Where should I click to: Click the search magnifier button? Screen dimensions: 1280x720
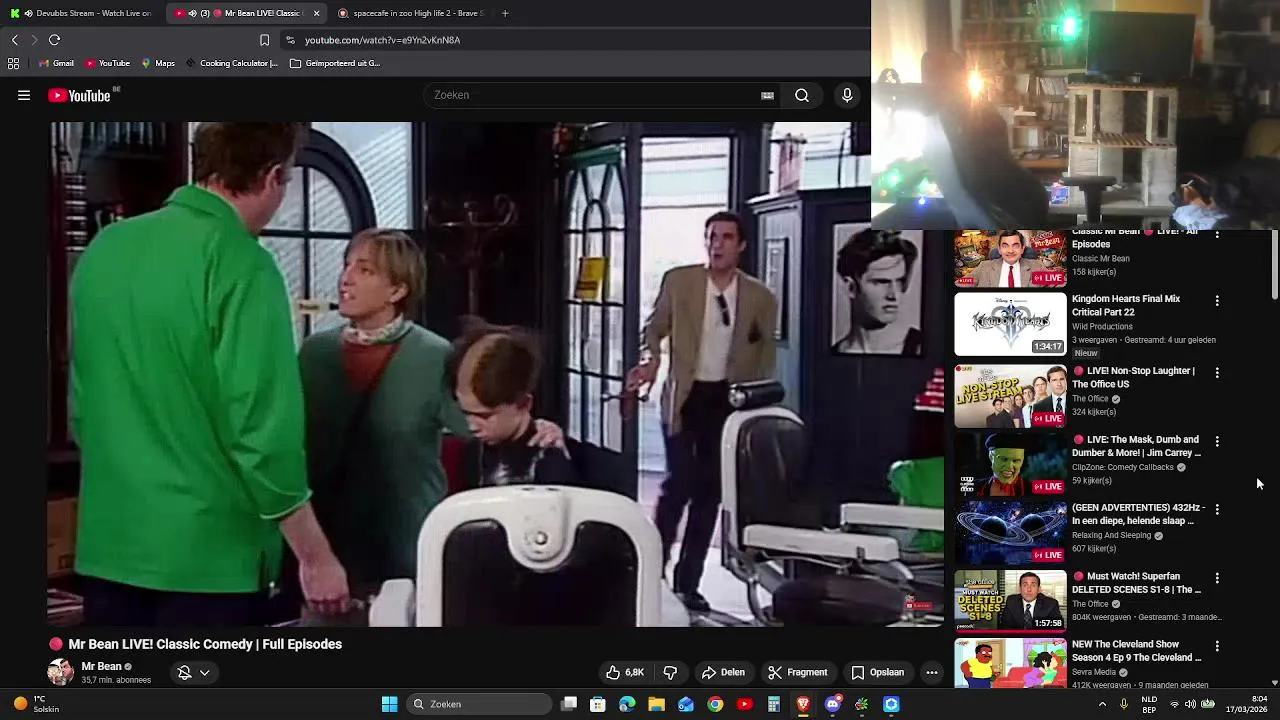pos(802,96)
